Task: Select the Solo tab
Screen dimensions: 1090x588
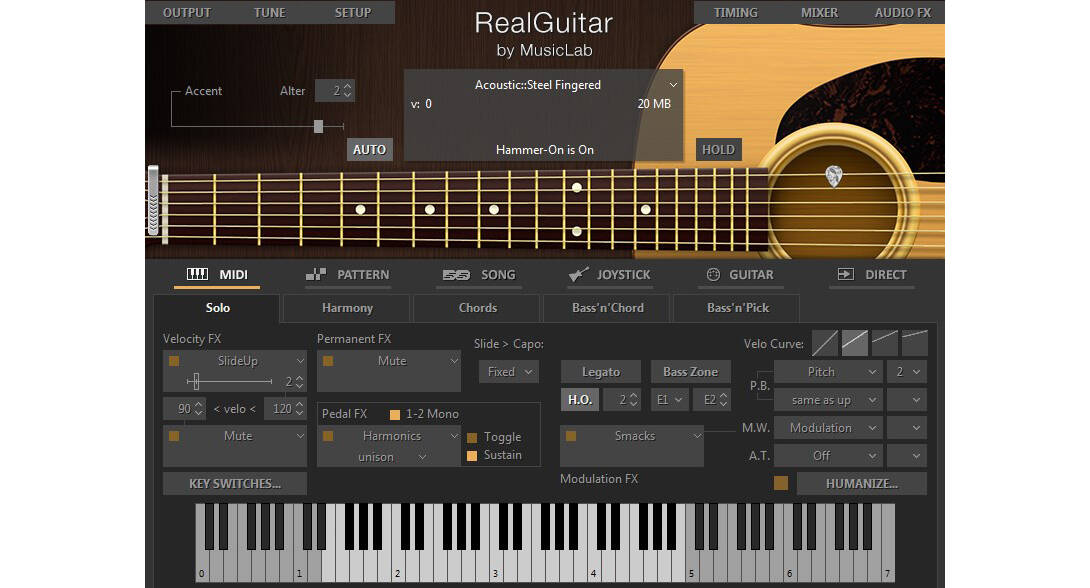Action: tap(218, 308)
